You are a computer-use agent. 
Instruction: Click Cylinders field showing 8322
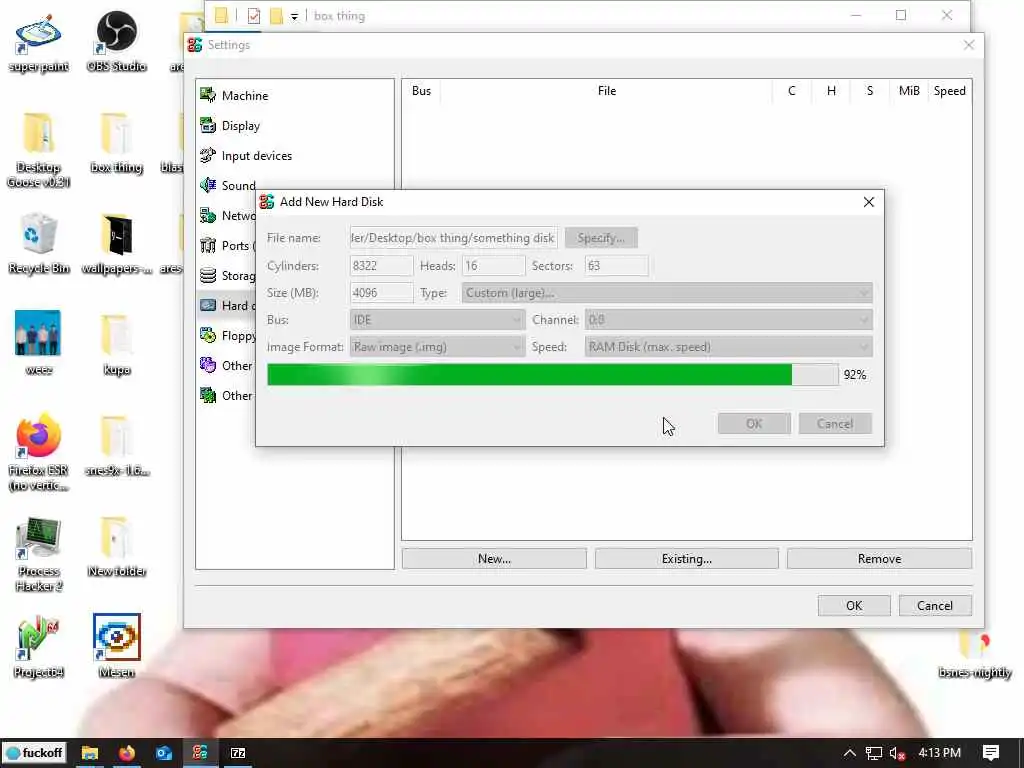click(x=381, y=266)
